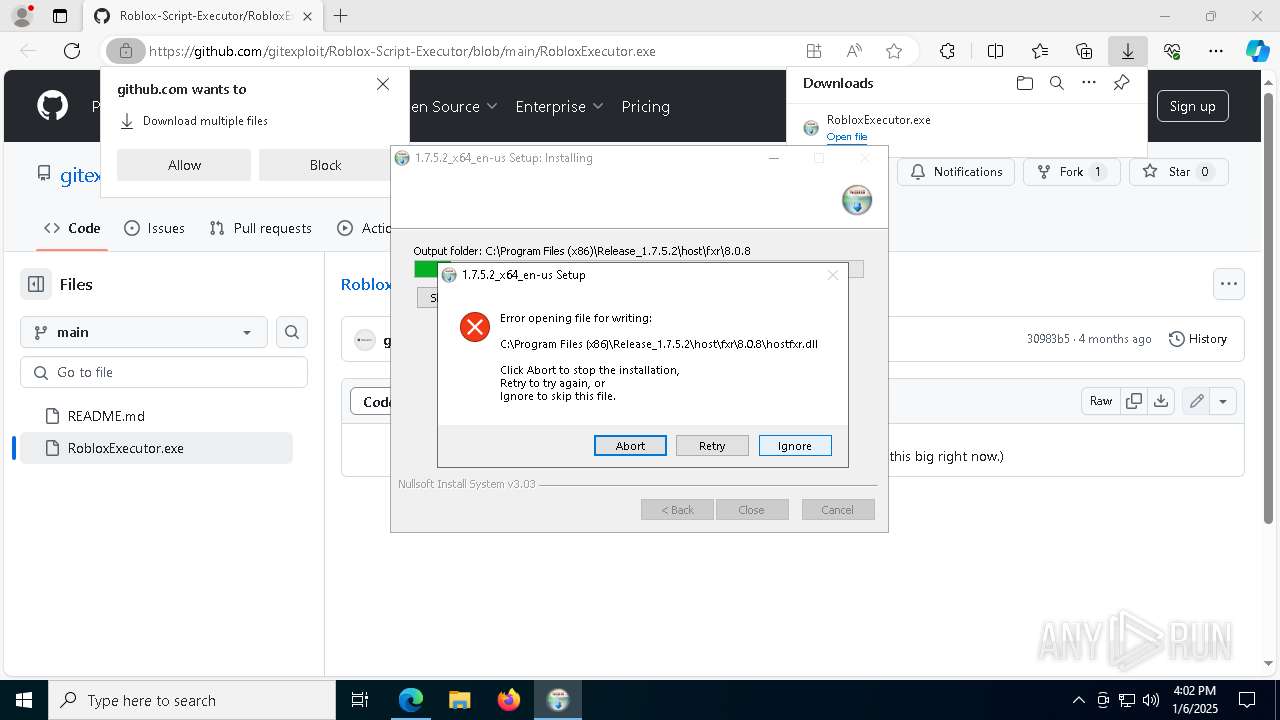This screenshot has width=1280, height=720.
Task: Open the notification center icon
Action: click(1247, 700)
